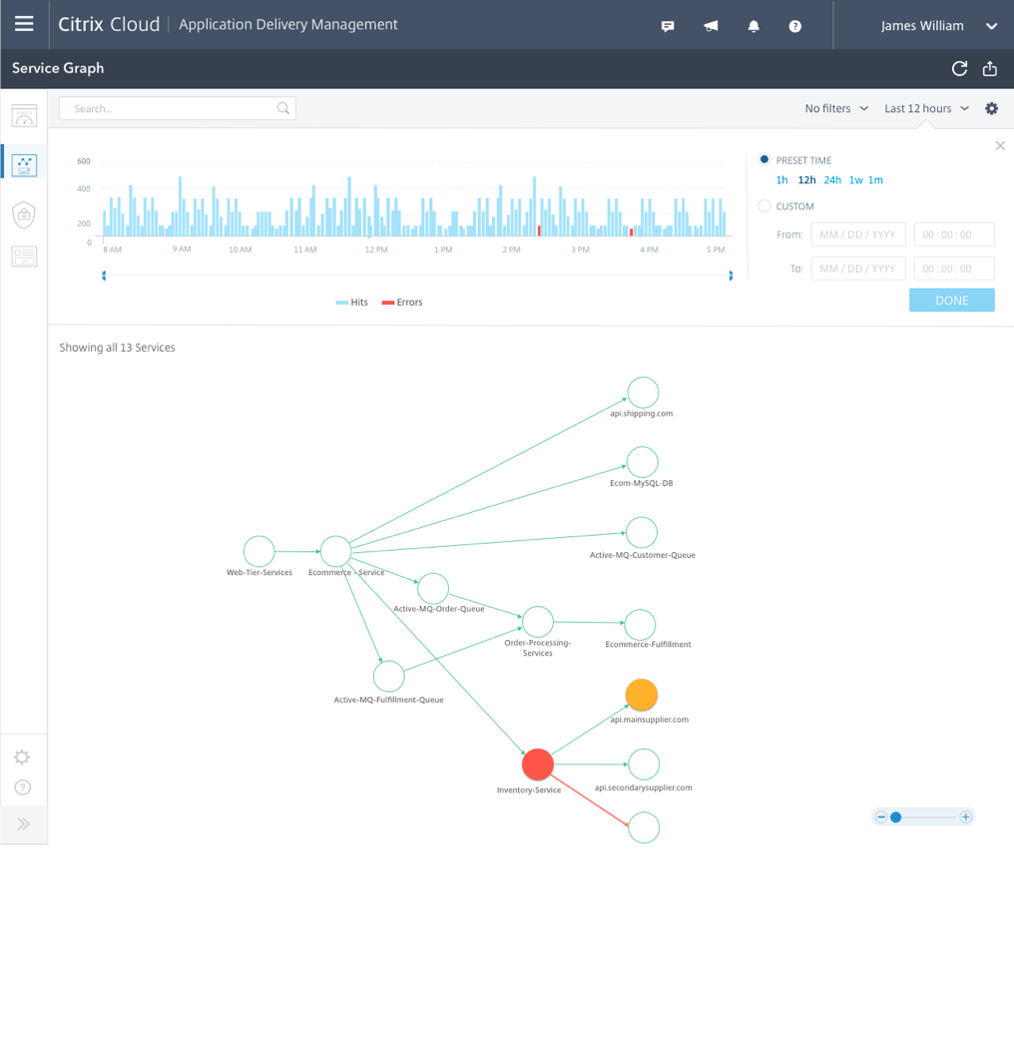This screenshot has height=1052, width=1014.
Task: Click the export share icon
Action: pyautogui.click(x=990, y=68)
